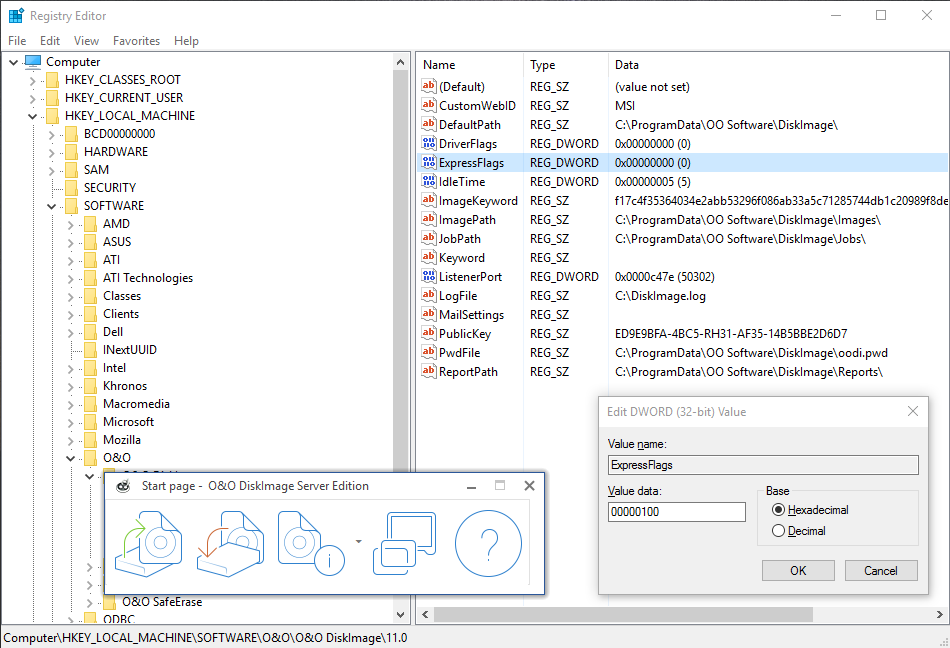950x648 pixels.
Task: Click the LogFile string value icon
Action: pyautogui.click(x=429, y=295)
